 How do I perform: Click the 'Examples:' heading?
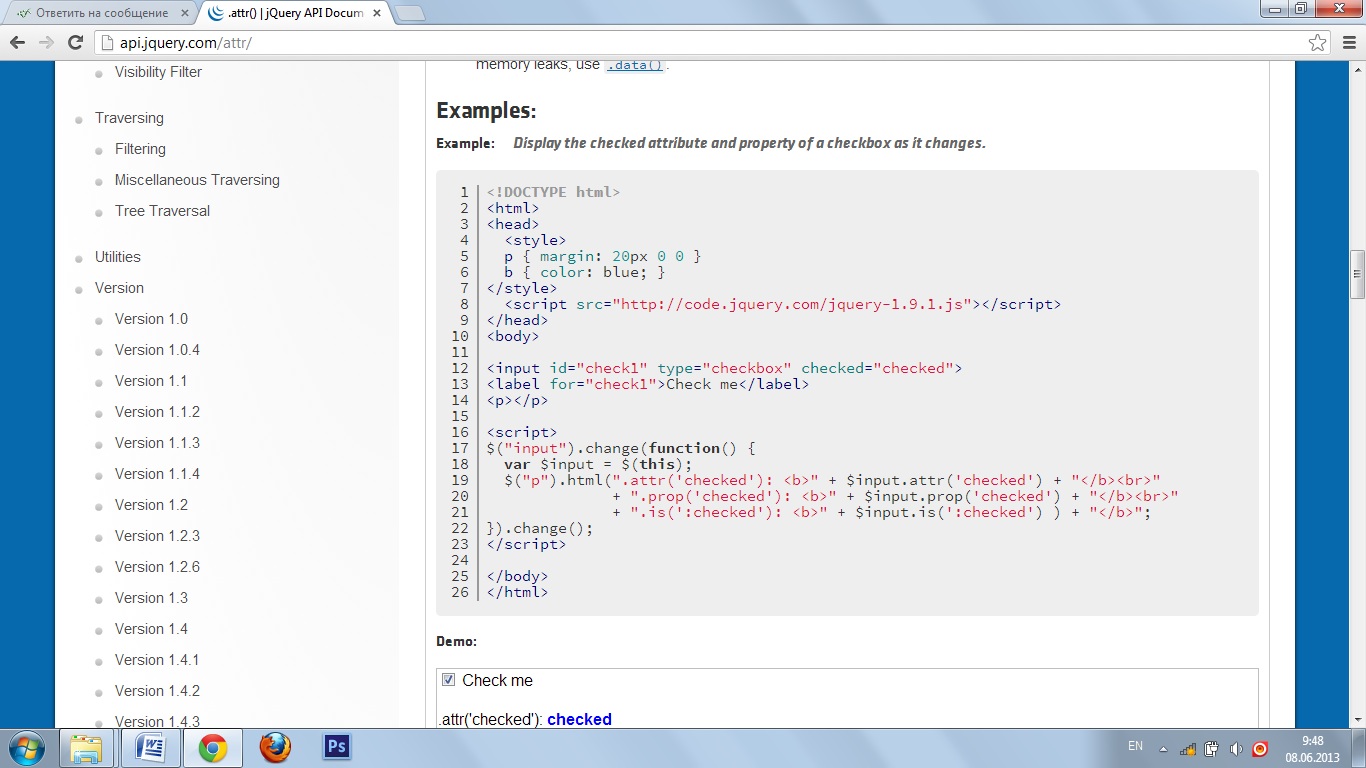tap(486, 110)
